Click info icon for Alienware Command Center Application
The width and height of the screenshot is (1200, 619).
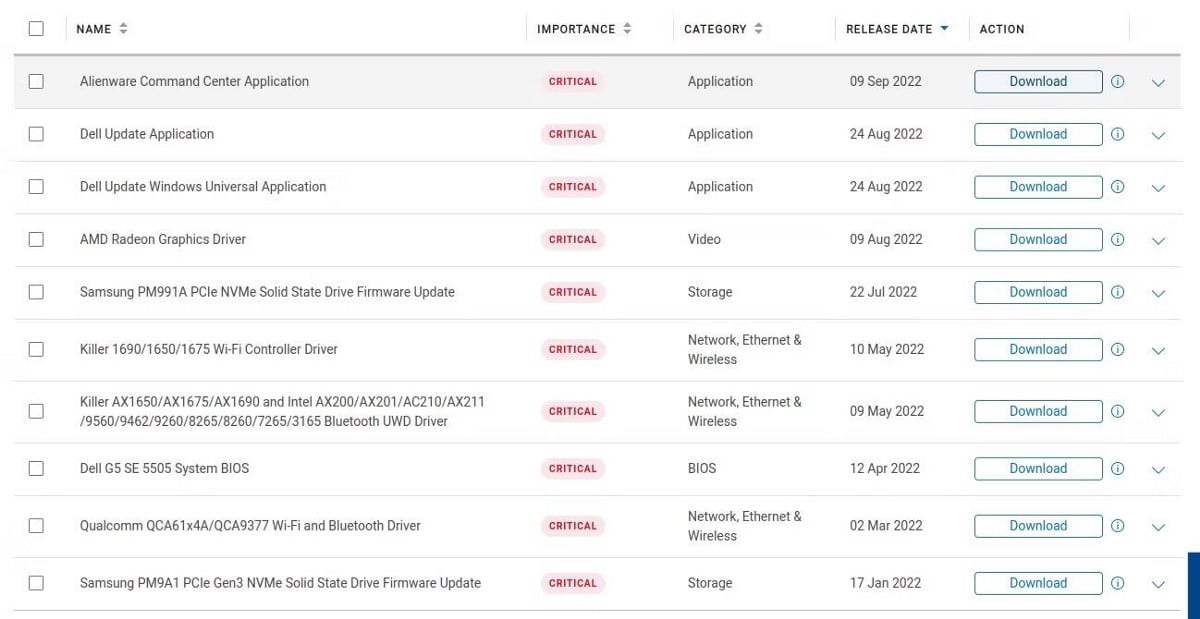tap(1117, 82)
